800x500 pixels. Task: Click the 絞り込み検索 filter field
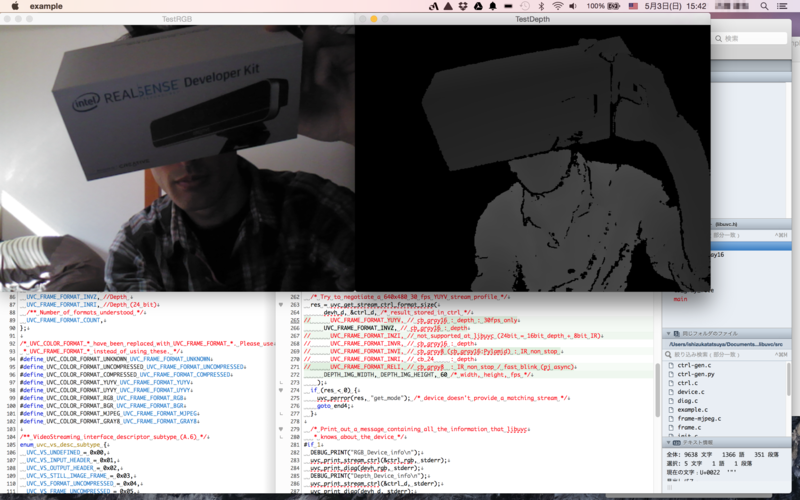click(x=727, y=354)
